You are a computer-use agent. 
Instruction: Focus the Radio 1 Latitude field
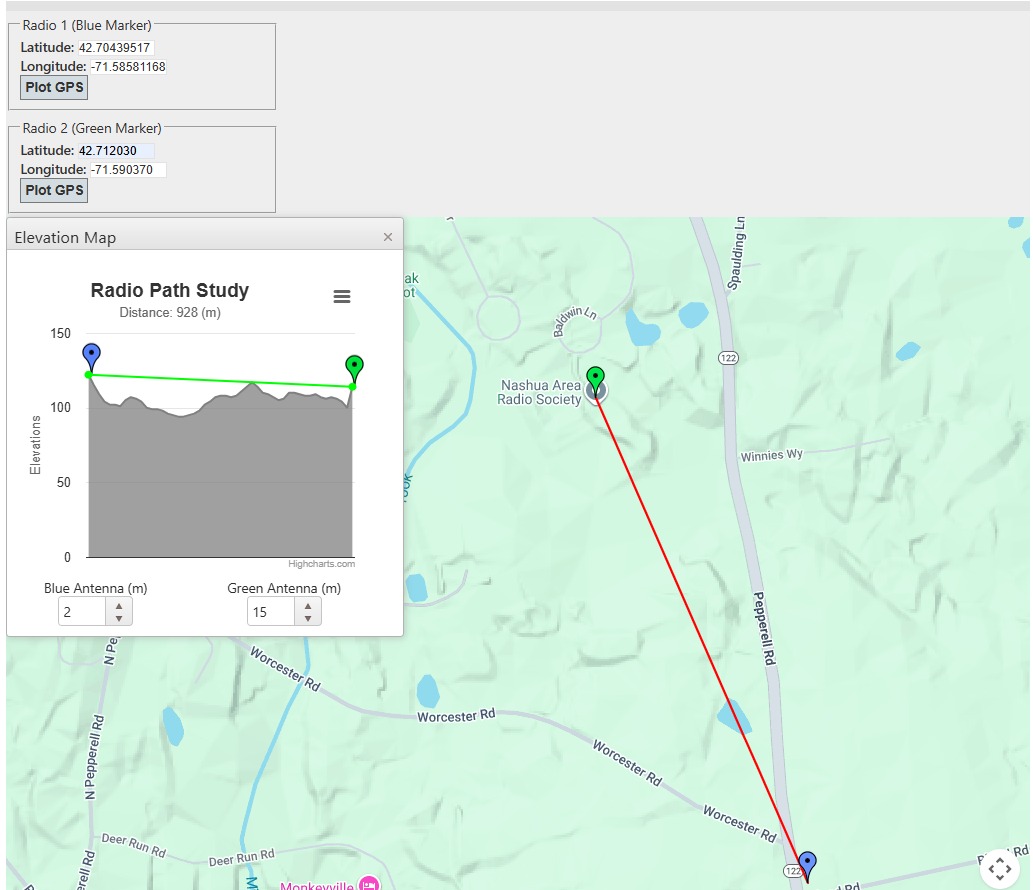point(115,47)
